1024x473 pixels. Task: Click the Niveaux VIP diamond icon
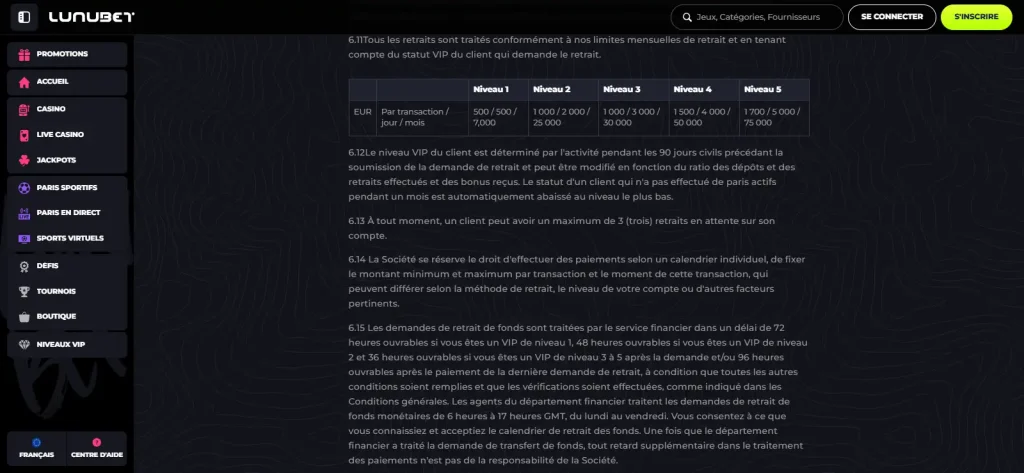tap(24, 344)
